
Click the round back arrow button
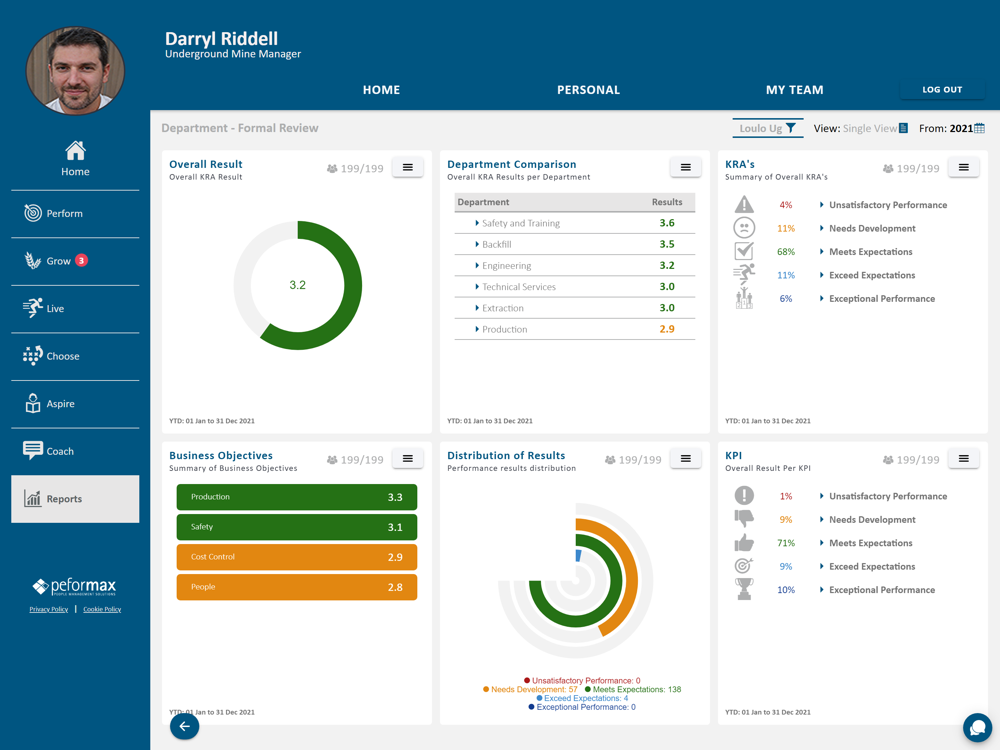(x=184, y=726)
